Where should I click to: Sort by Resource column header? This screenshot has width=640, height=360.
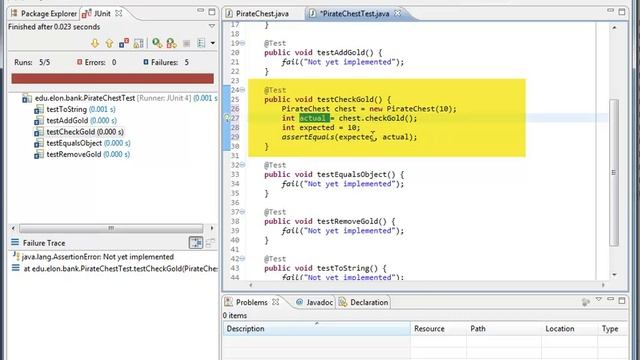coord(438,329)
